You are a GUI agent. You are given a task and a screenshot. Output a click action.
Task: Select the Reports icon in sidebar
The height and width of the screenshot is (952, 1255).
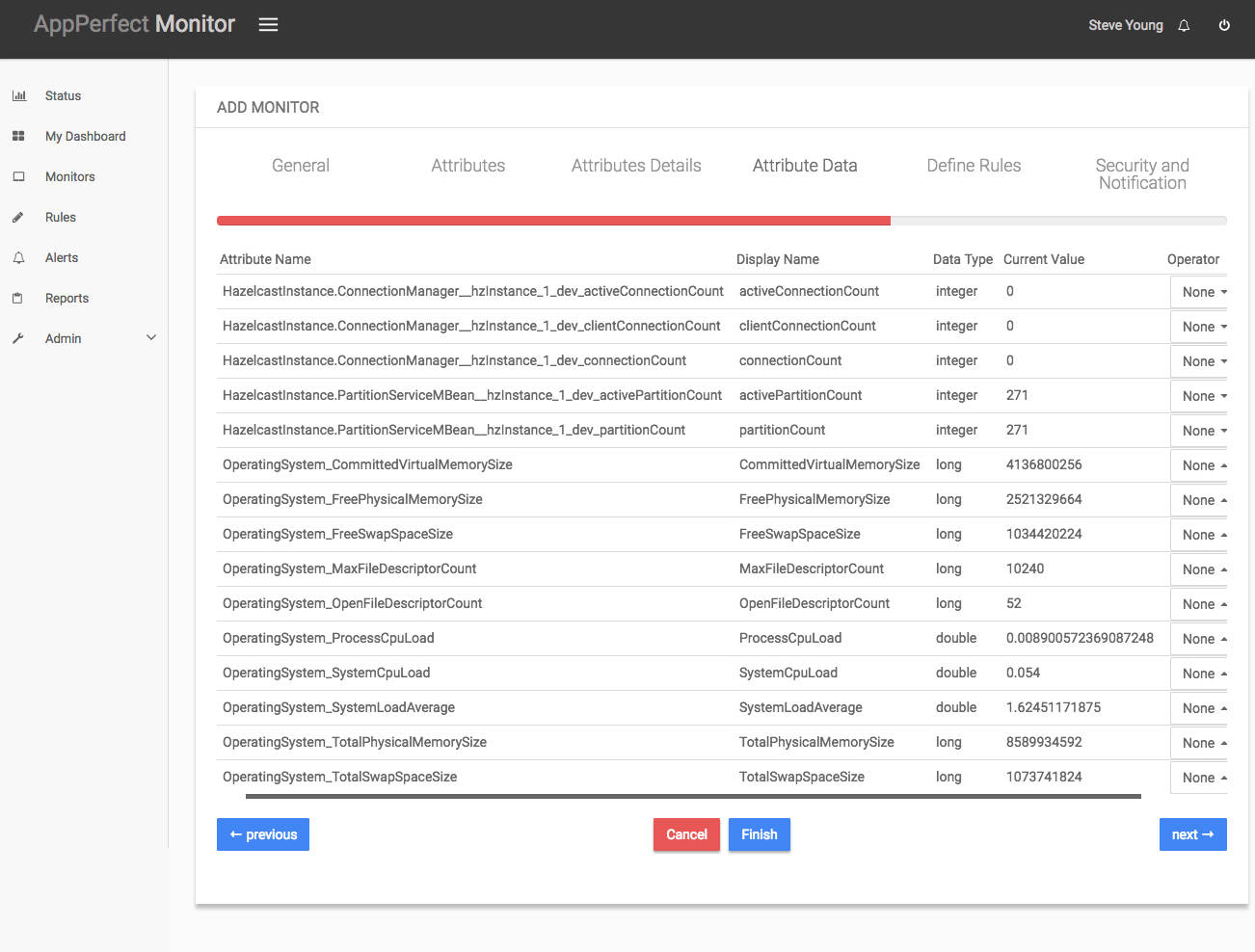pyautogui.click(x=19, y=298)
